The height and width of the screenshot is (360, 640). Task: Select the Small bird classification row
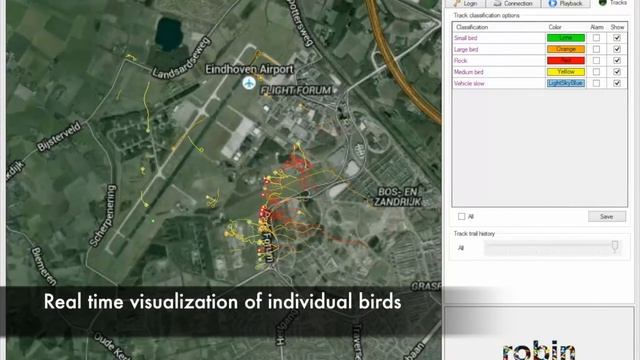coord(540,38)
